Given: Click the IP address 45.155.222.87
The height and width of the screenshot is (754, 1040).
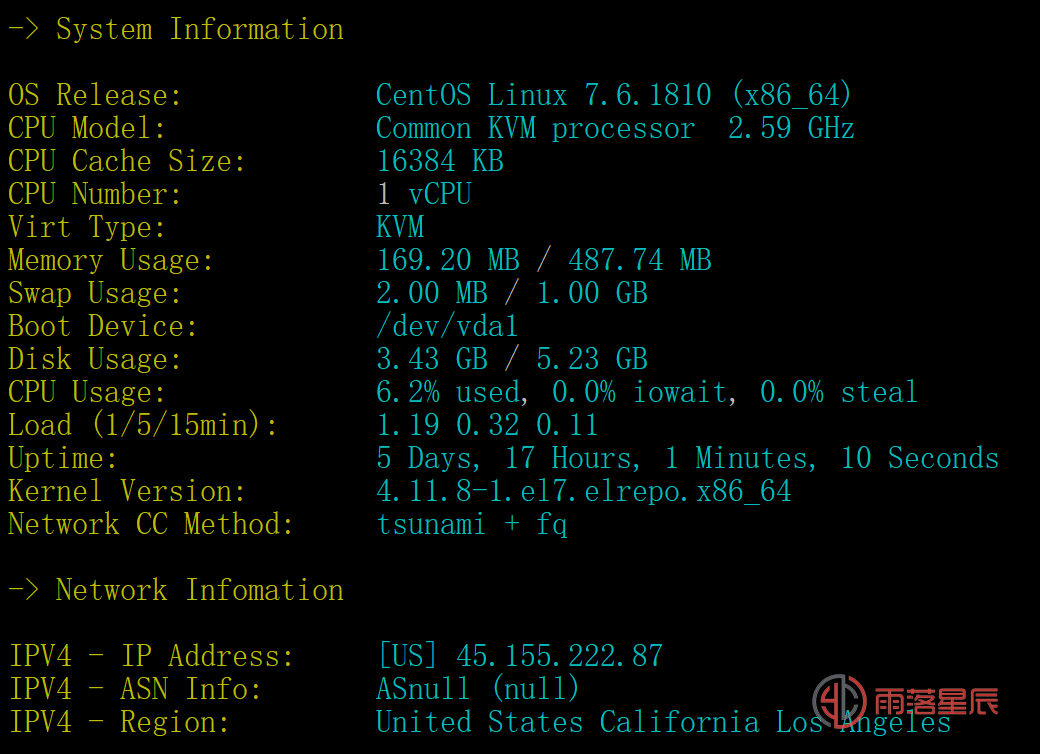Looking at the screenshot, I should pyautogui.click(x=559, y=656).
